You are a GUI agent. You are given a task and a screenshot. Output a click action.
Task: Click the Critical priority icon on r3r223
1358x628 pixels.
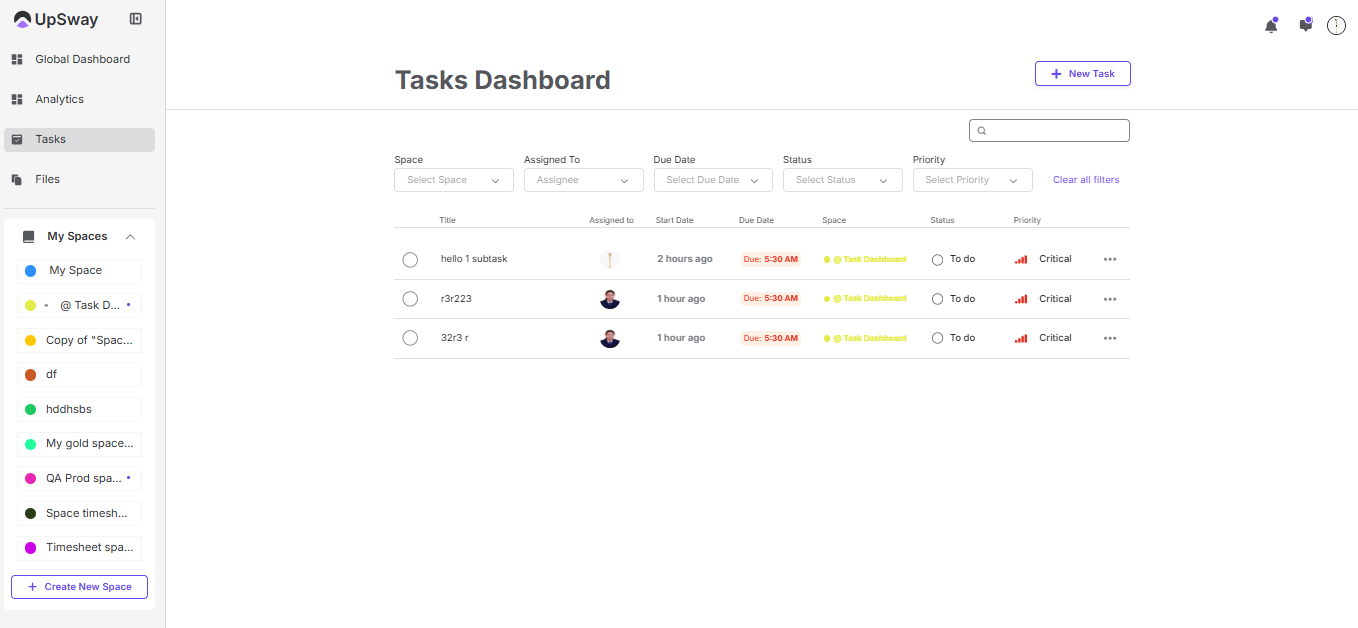click(x=1021, y=299)
